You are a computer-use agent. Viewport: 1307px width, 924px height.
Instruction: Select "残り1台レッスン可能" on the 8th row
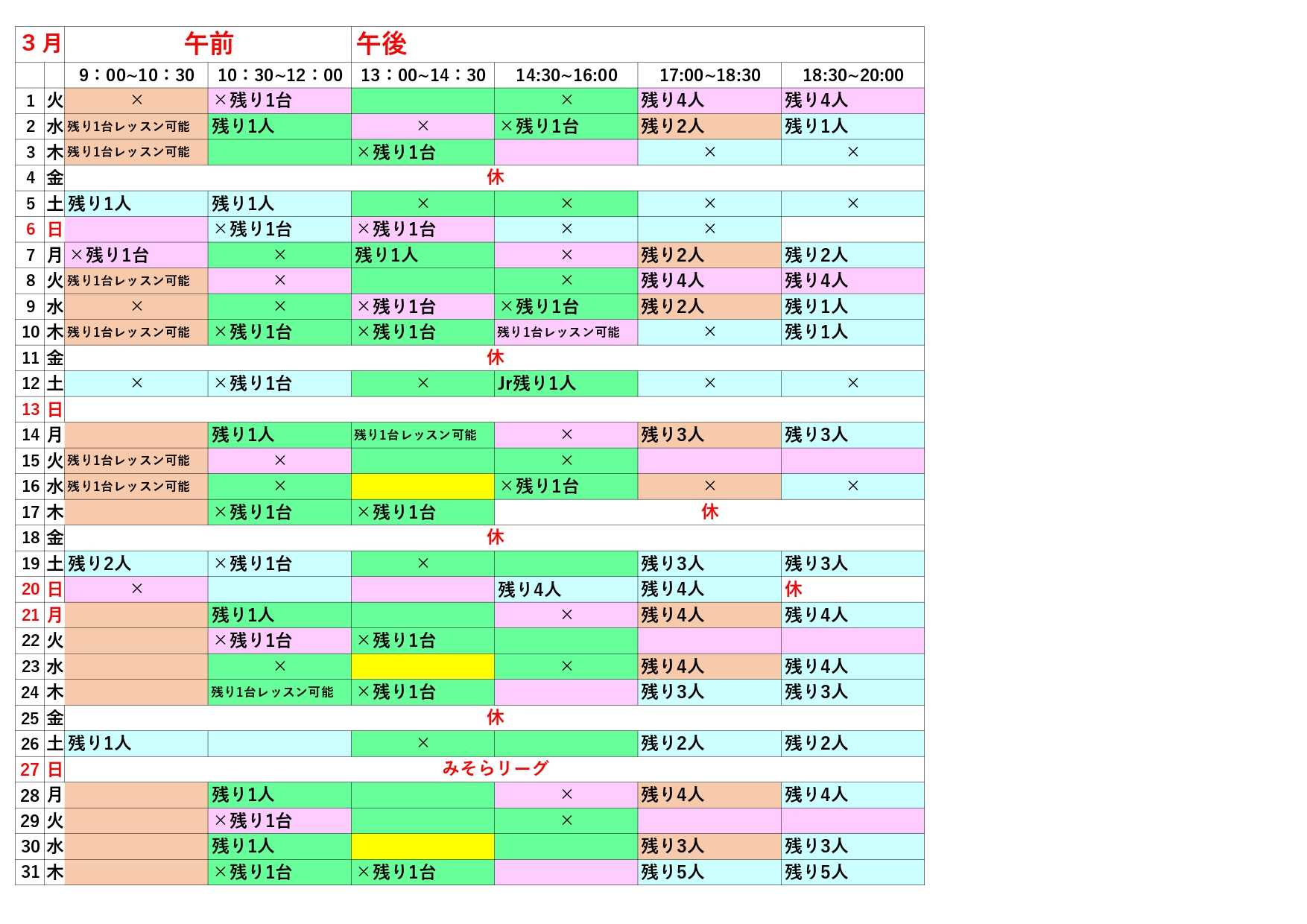click(128, 281)
